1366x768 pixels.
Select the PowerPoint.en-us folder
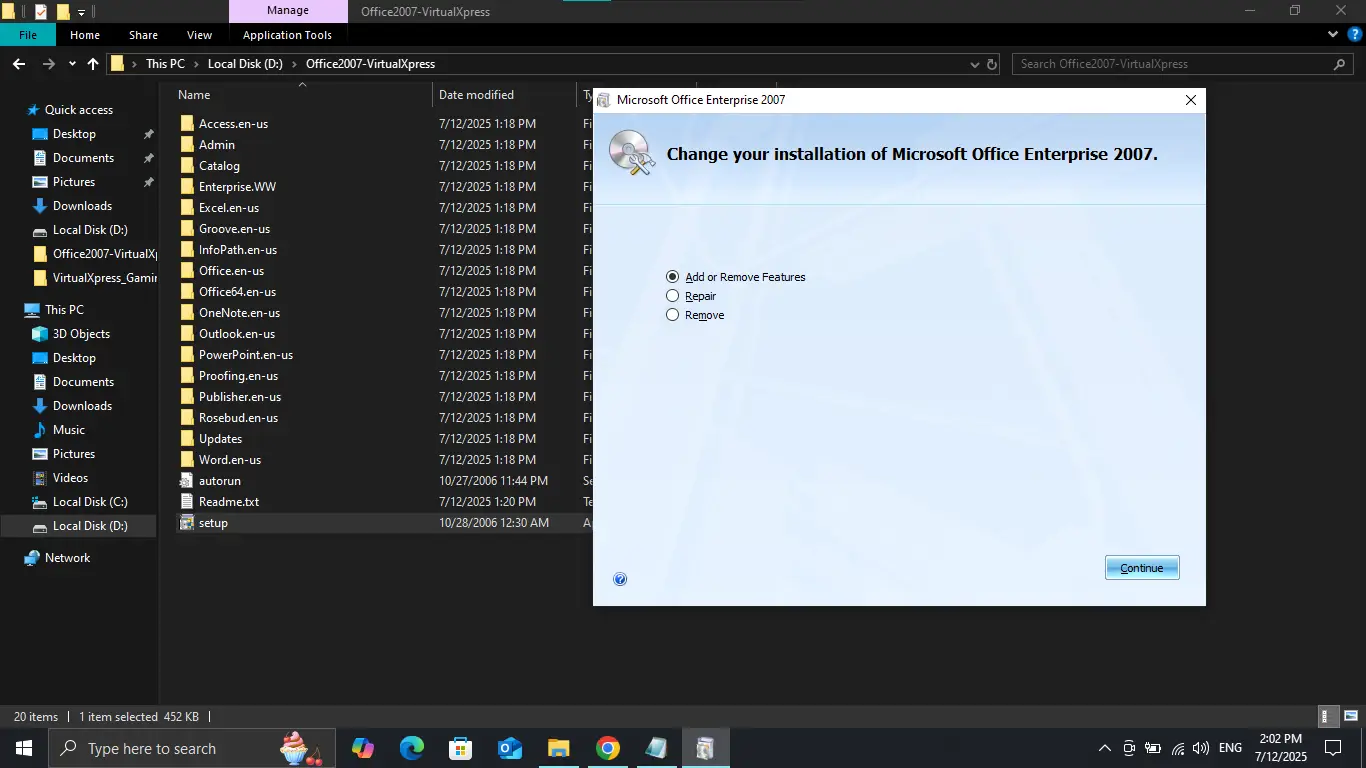pyautogui.click(x=245, y=355)
